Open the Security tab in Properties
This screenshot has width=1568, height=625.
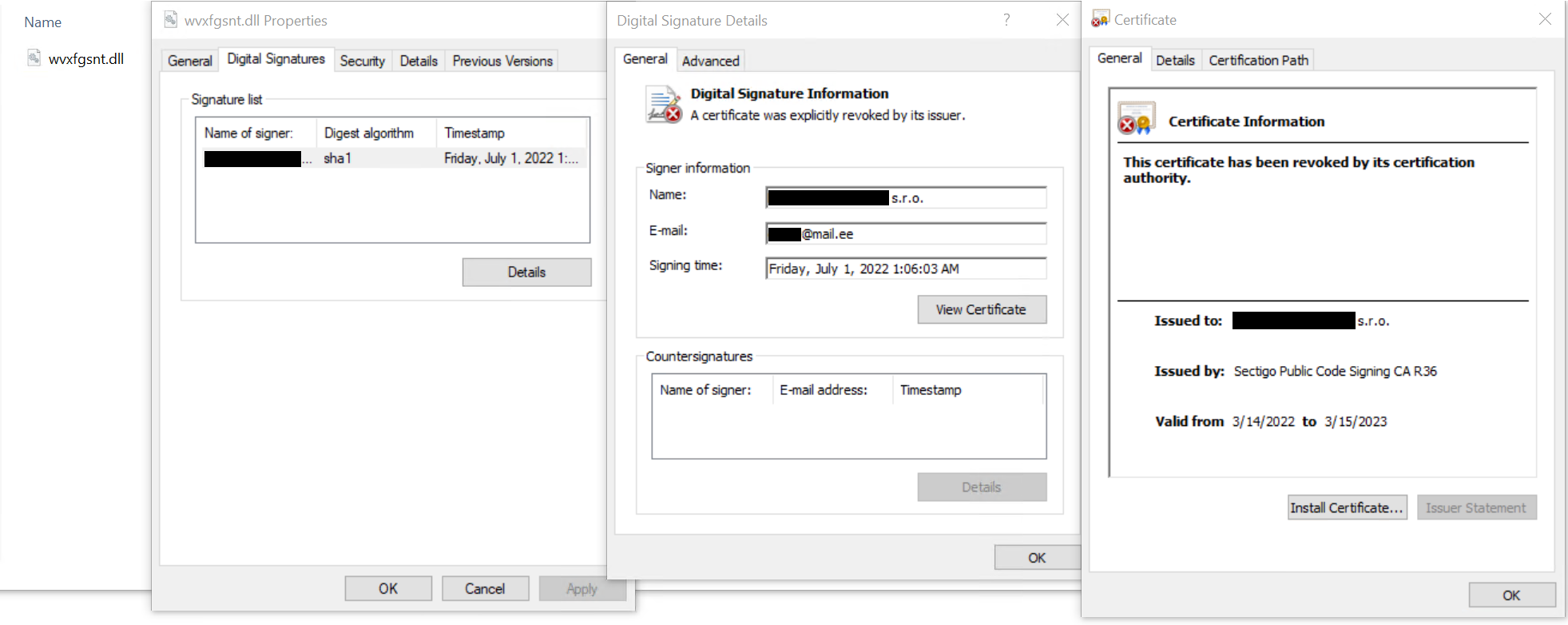[362, 61]
